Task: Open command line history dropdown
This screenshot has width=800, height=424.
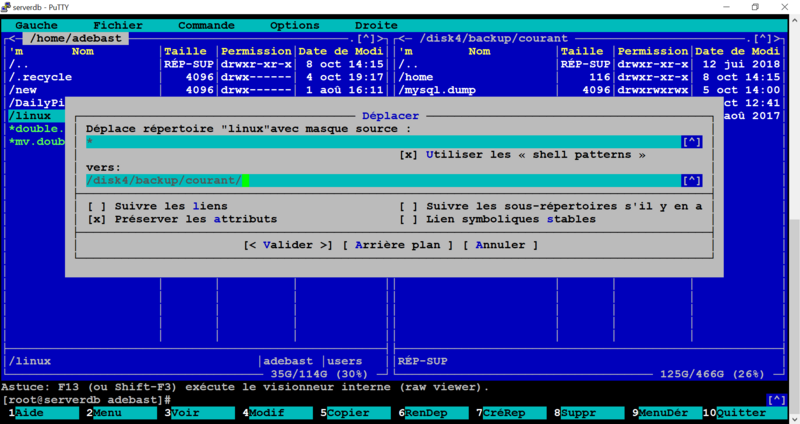Action: point(776,400)
